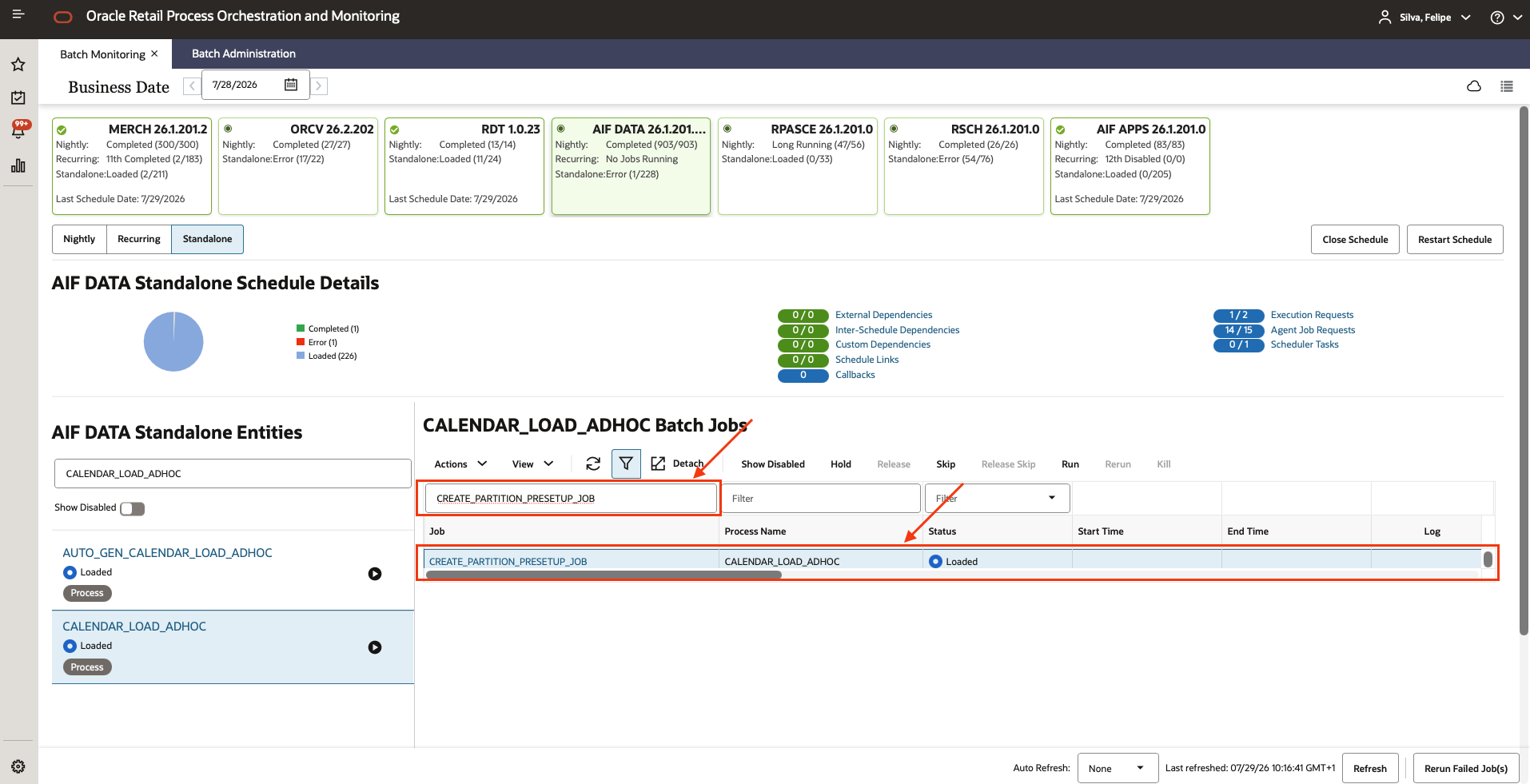Click the refresh icon in jobs toolbar
1530x784 pixels.
593,464
